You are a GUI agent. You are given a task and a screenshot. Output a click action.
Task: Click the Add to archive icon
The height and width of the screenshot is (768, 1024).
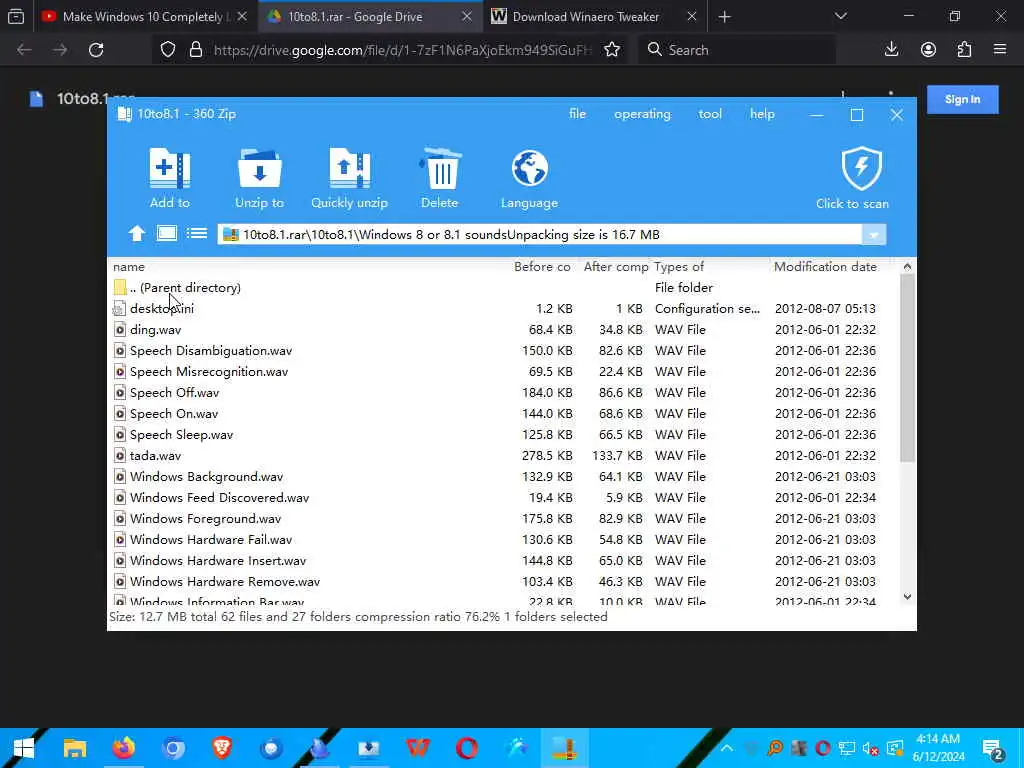pyautogui.click(x=170, y=168)
